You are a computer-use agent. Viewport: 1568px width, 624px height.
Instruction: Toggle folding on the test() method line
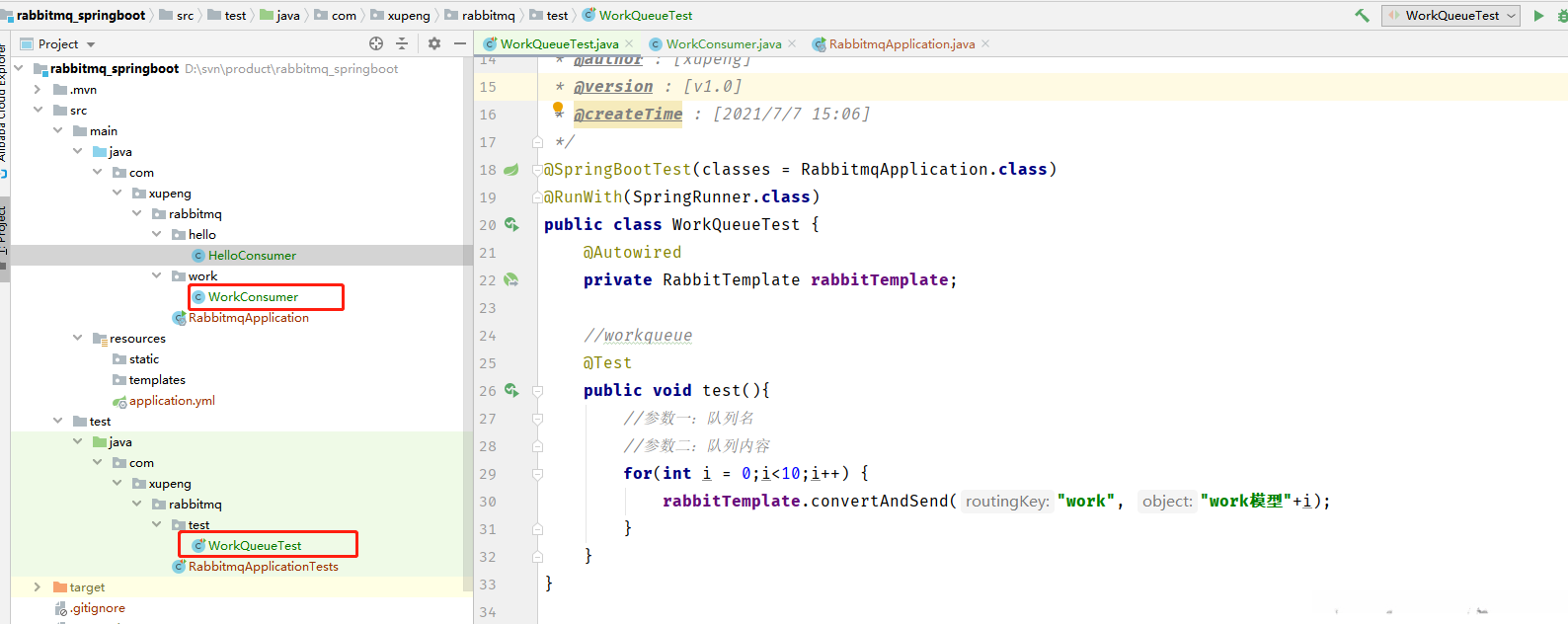538,391
